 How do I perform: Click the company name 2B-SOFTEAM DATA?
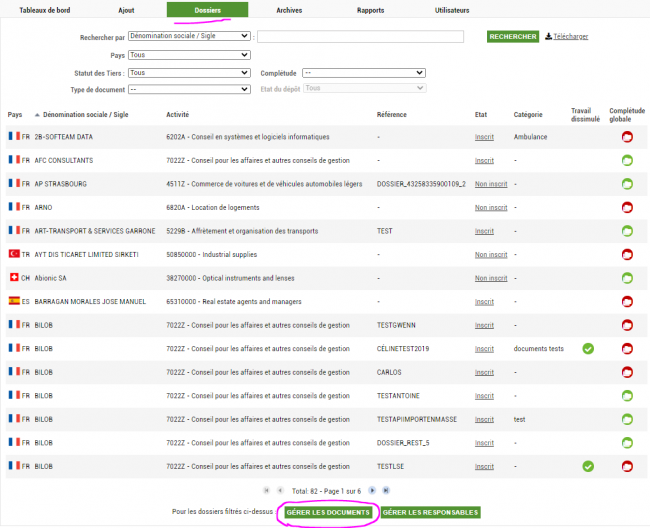pyautogui.click(x=63, y=137)
